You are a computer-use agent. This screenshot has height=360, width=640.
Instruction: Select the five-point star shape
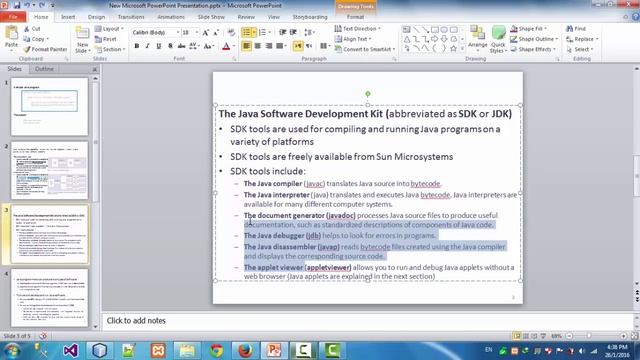tap(453, 49)
